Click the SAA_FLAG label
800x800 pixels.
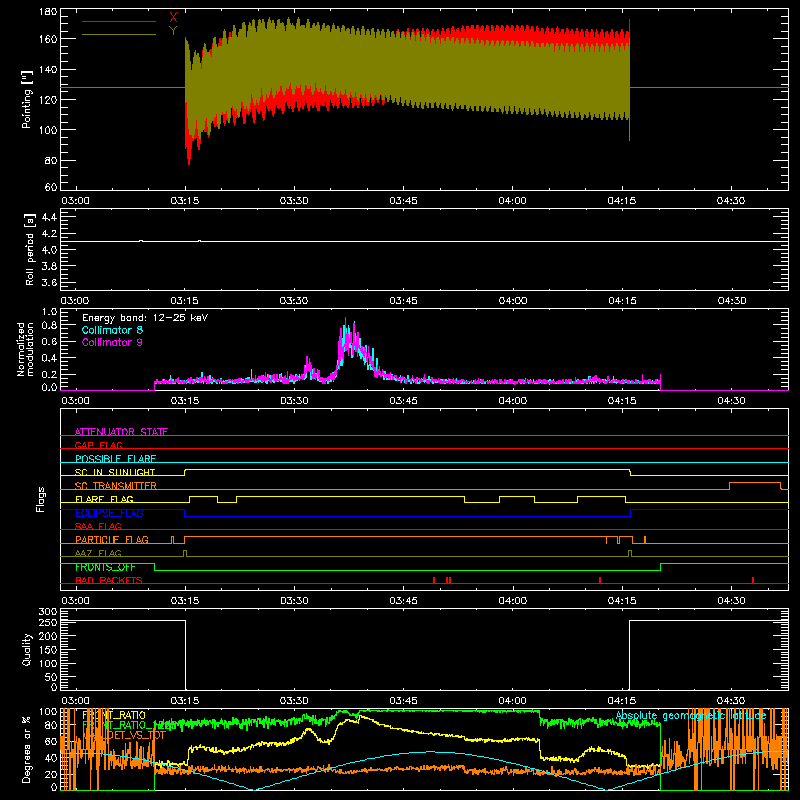(x=98, y=526)
